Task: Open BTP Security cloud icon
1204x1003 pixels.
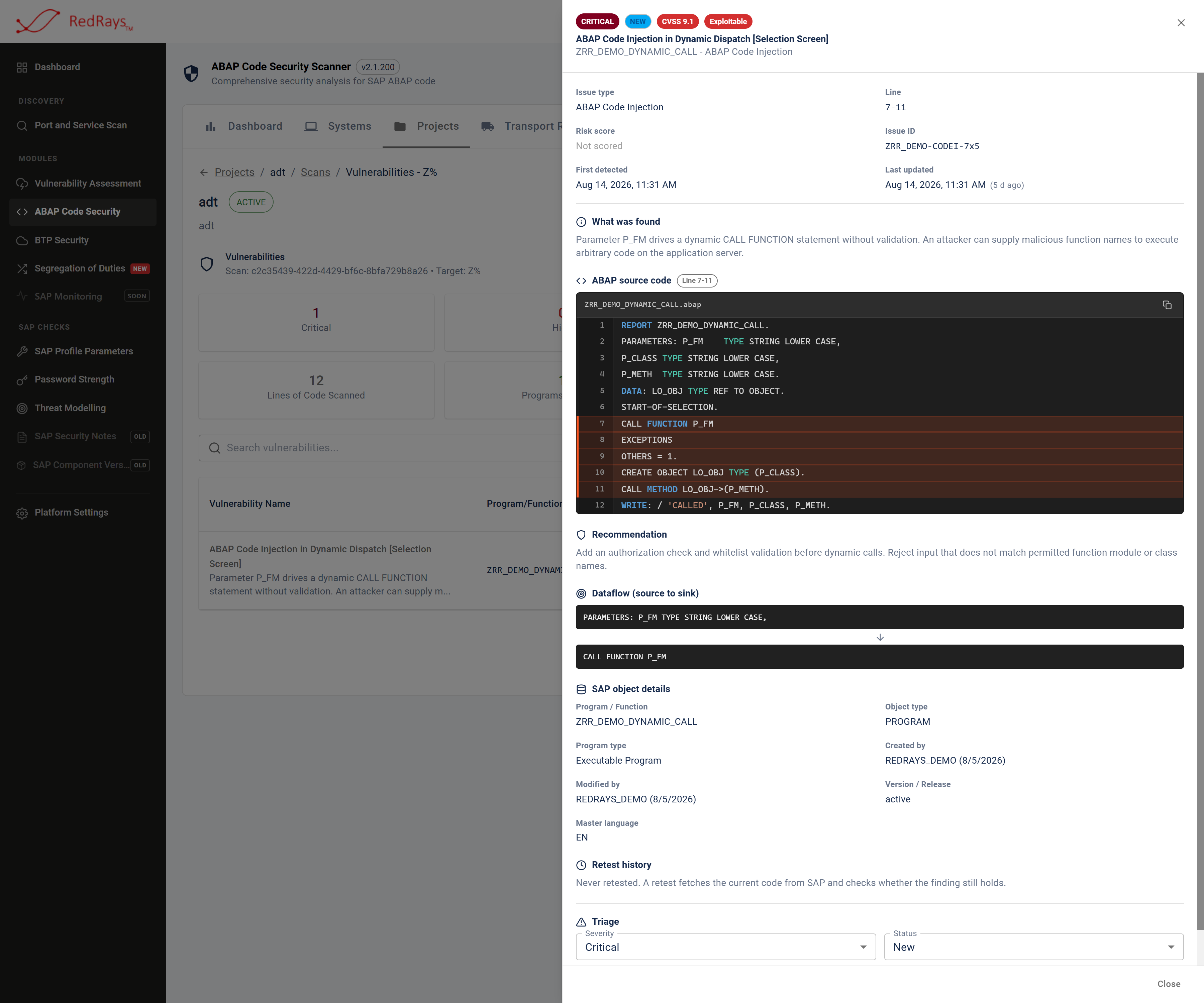Action: pyautogui.click(x=22, y=240)
